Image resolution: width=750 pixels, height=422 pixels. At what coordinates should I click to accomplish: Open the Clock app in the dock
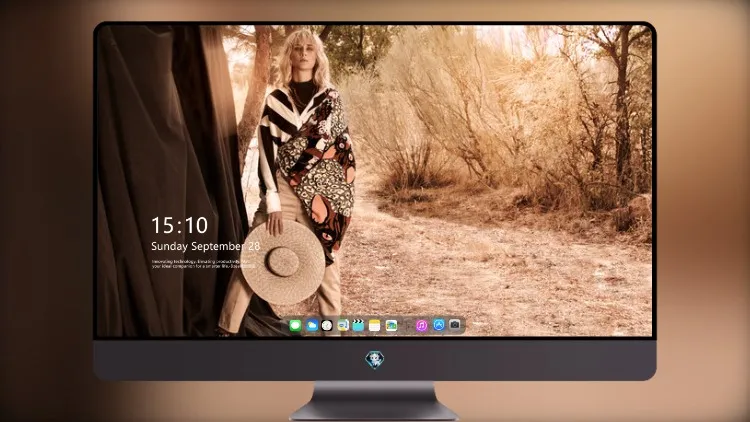coord(327,325)
